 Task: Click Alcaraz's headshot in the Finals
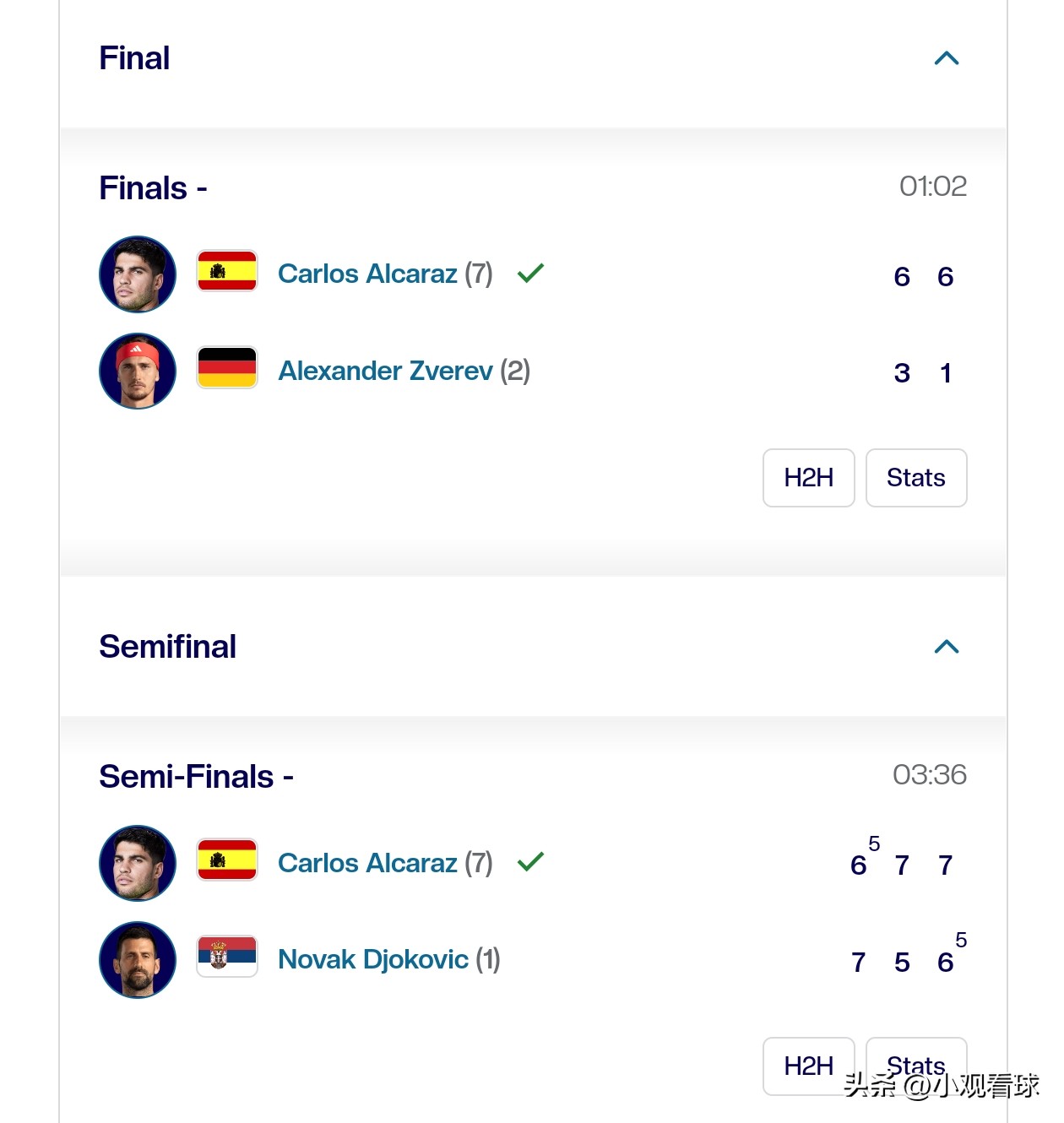(138, 274)
